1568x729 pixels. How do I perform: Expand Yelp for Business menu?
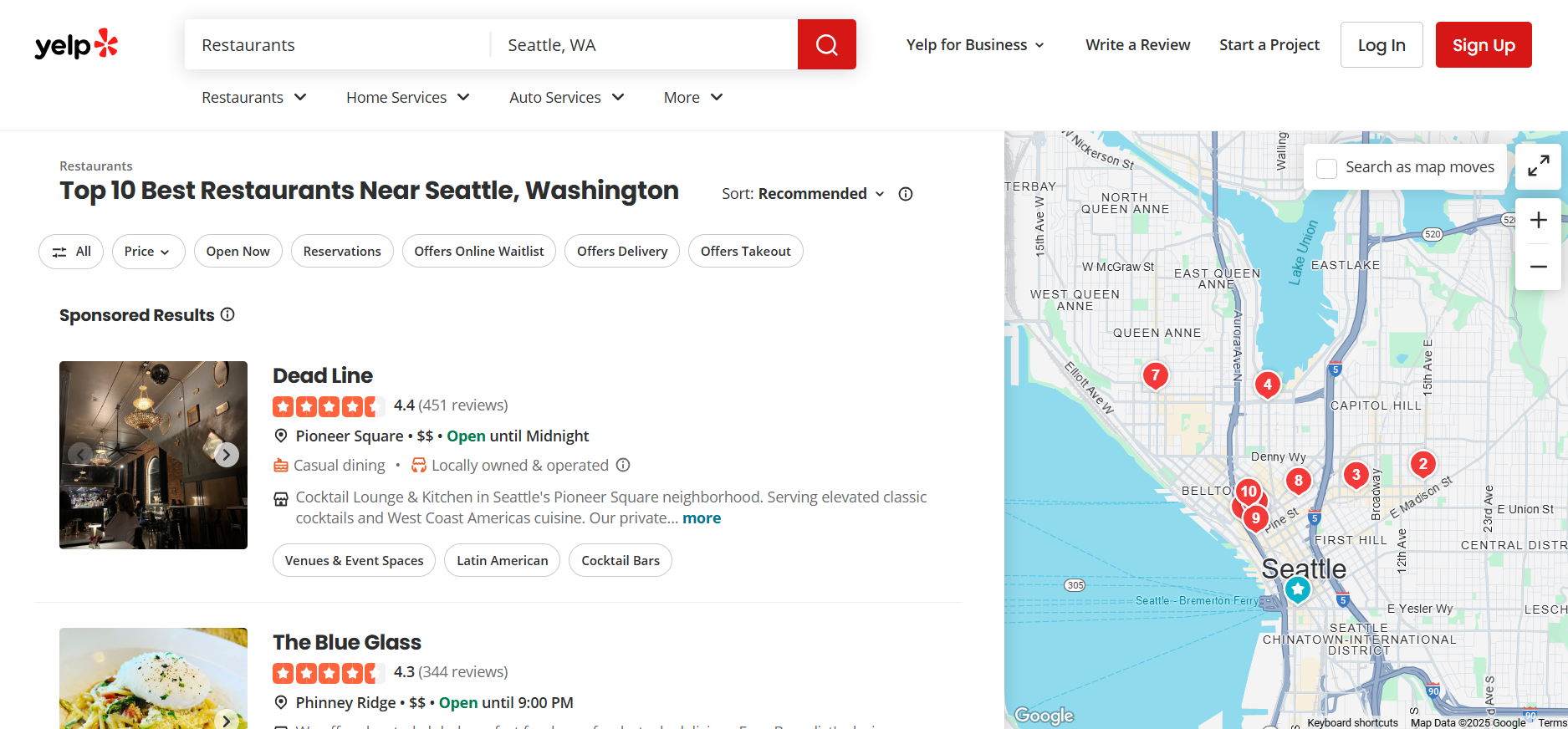click(x=975, y=45)
